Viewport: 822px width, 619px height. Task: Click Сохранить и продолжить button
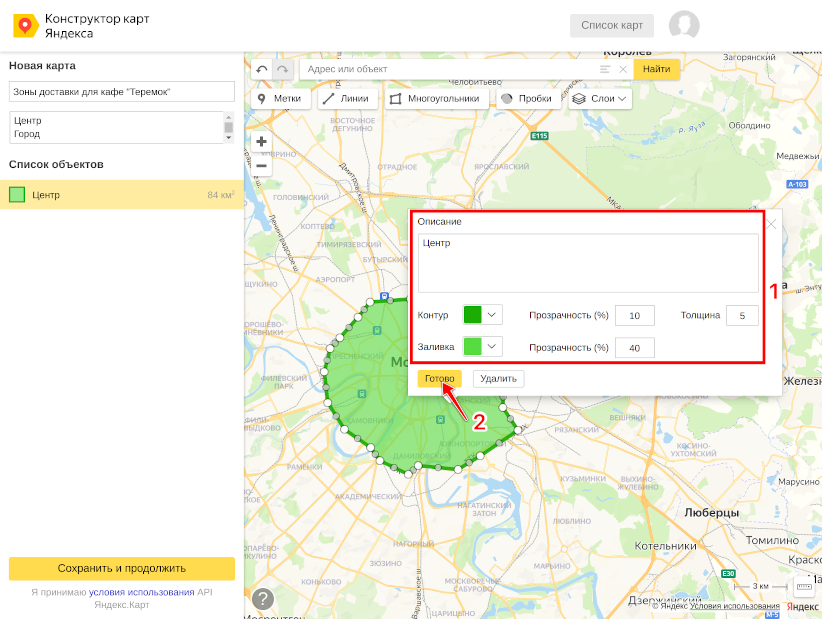[122, 568]
